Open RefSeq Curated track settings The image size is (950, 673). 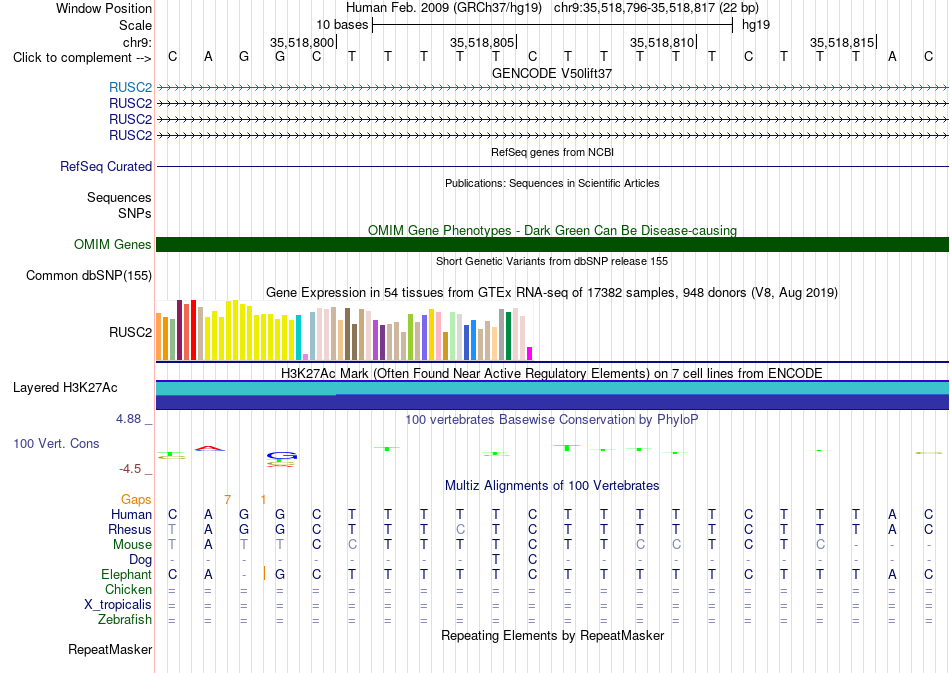(106, 166)
